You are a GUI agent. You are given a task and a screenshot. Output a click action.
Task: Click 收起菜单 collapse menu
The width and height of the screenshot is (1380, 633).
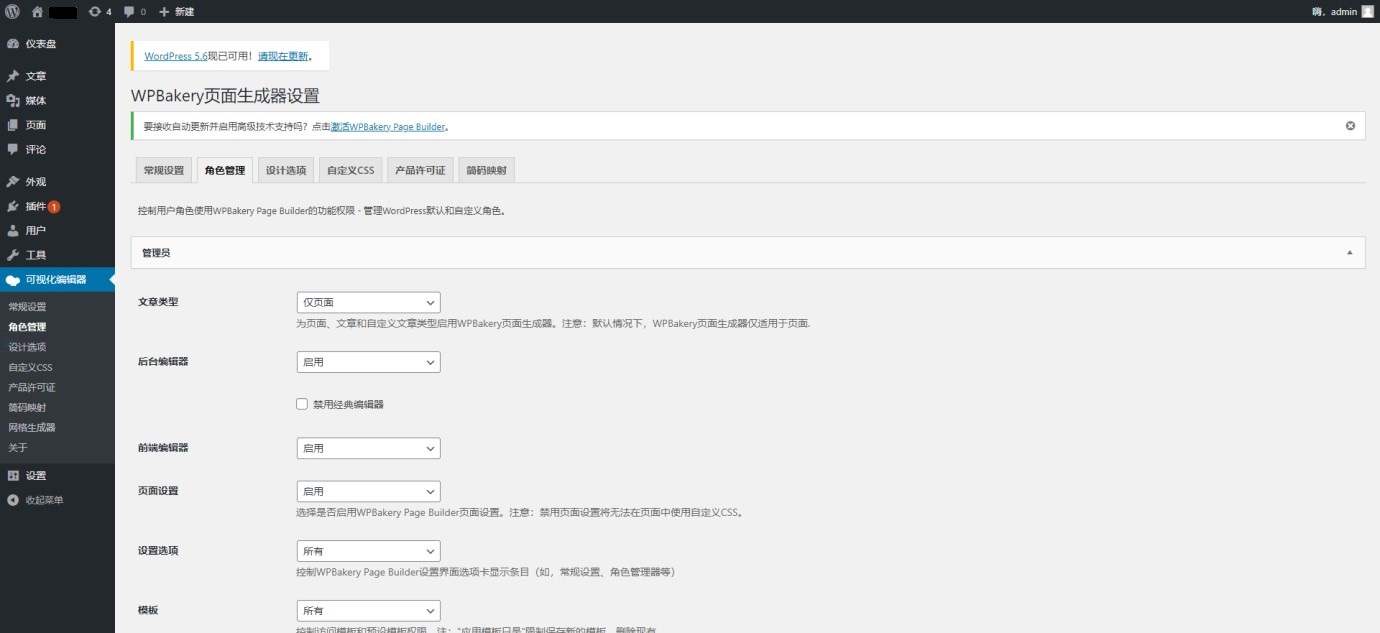click(x=57, y=500)
